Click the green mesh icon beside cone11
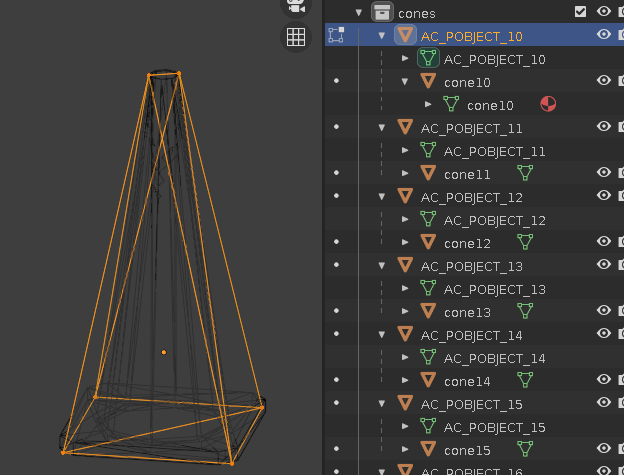624x475 pixels. click(525, 173)
